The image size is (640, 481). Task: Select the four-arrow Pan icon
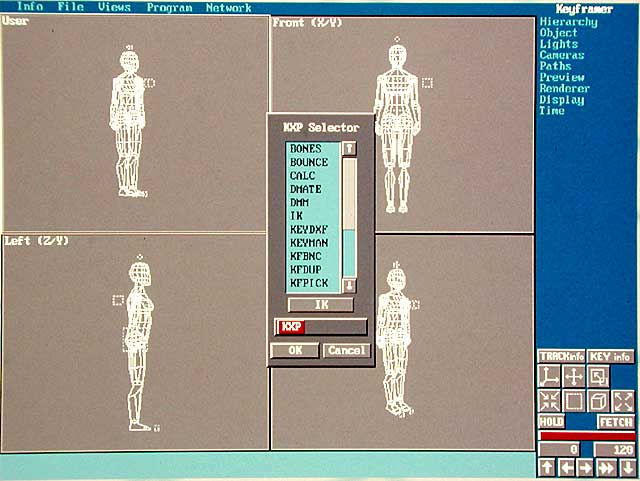pos(574,376)
